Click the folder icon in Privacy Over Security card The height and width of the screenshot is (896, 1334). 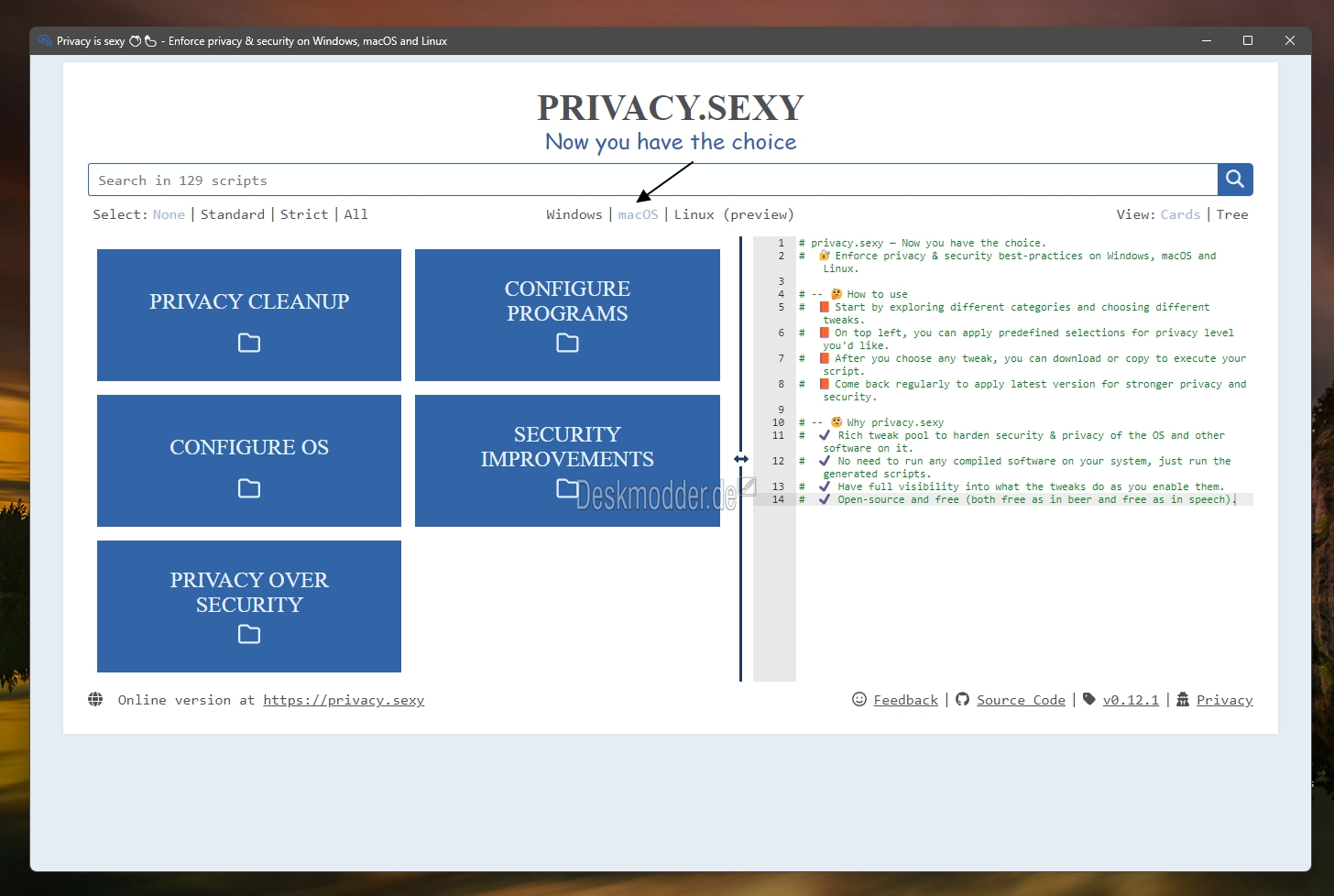click(x=249, y=634)
